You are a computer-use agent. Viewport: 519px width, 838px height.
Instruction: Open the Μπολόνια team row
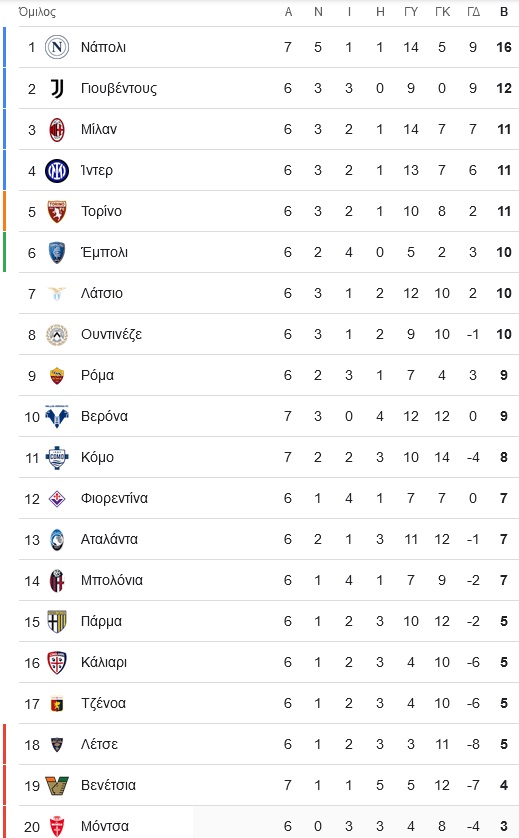[269, 580]
